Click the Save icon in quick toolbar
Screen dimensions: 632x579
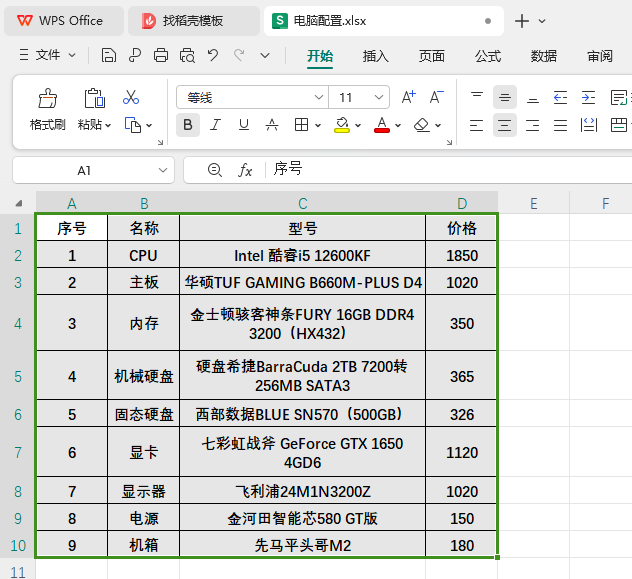pos(108,55)
